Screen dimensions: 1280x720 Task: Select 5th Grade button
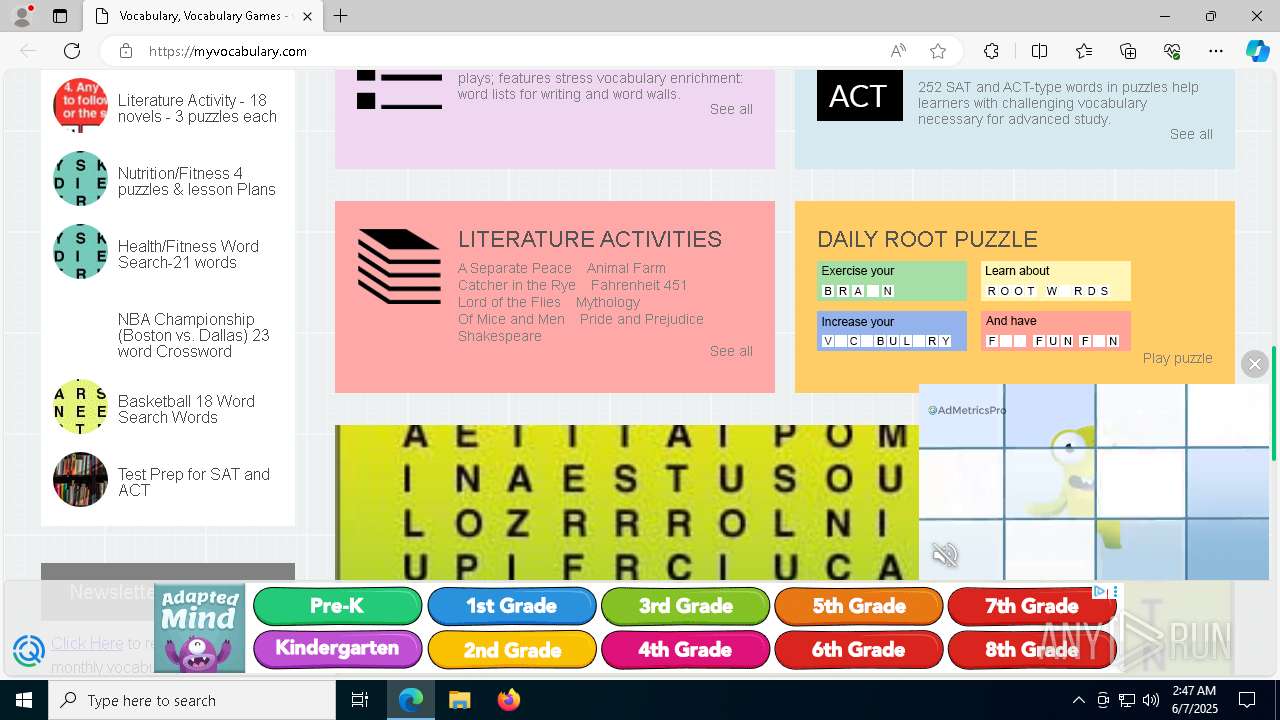pos(858,606)
